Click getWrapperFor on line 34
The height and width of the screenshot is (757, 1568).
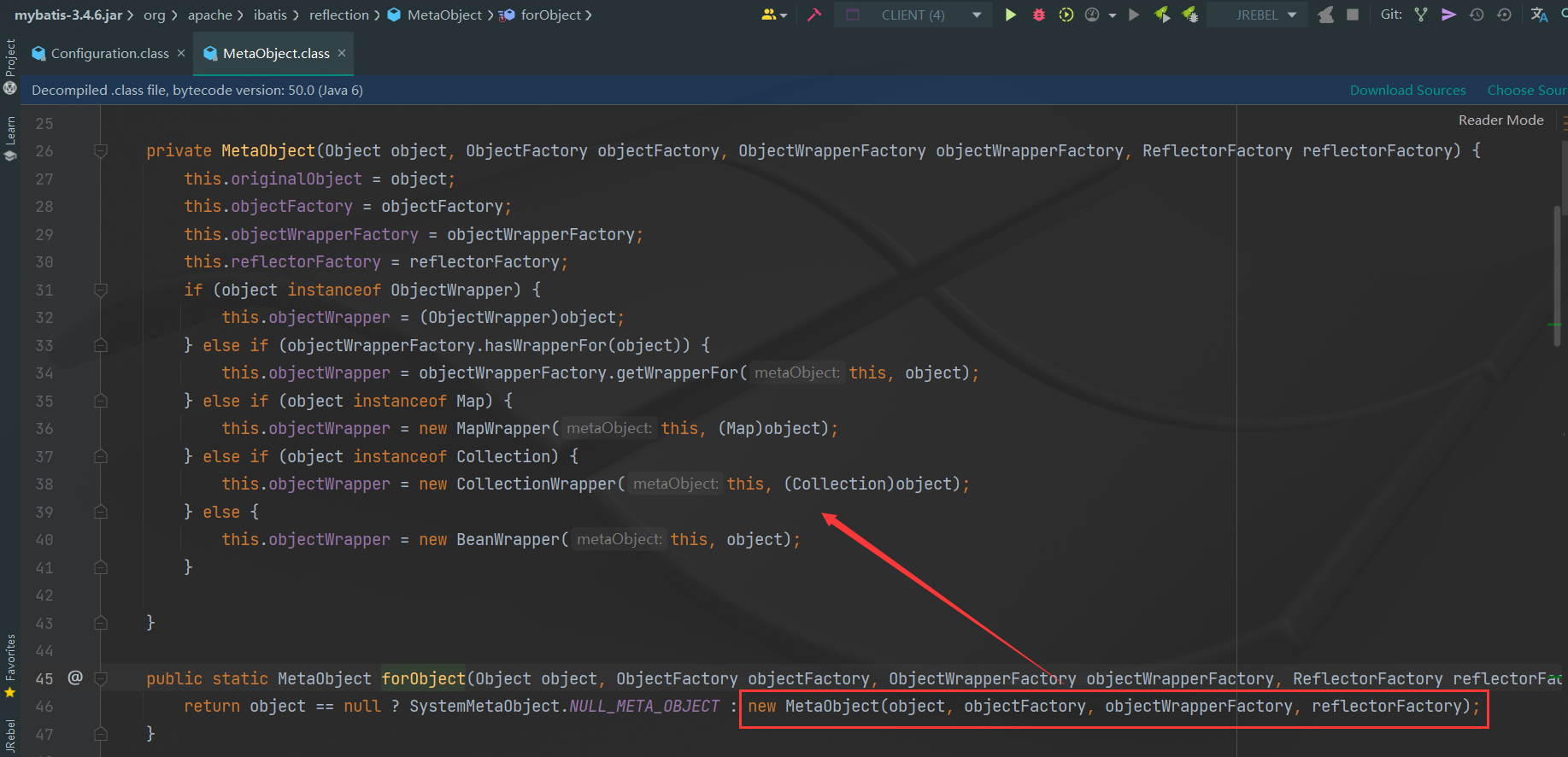pos(678,373)
